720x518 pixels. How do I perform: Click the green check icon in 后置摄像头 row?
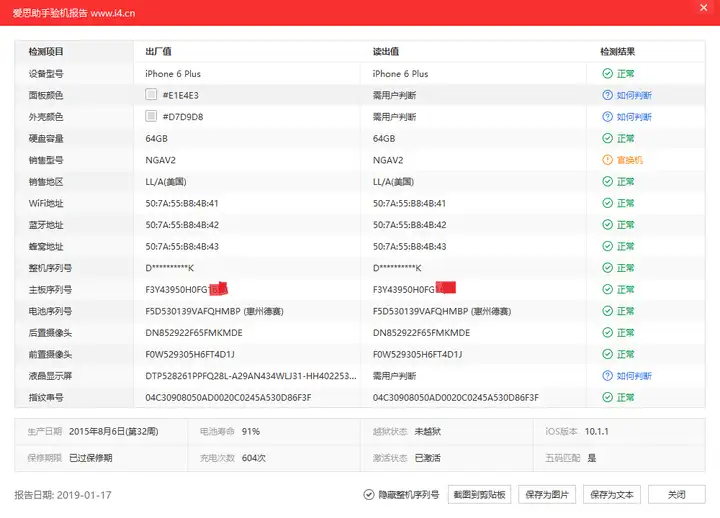[x=607, y=332]
